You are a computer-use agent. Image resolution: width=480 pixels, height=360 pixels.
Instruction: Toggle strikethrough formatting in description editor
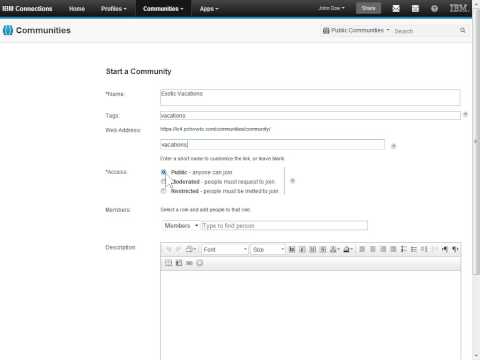323,249
